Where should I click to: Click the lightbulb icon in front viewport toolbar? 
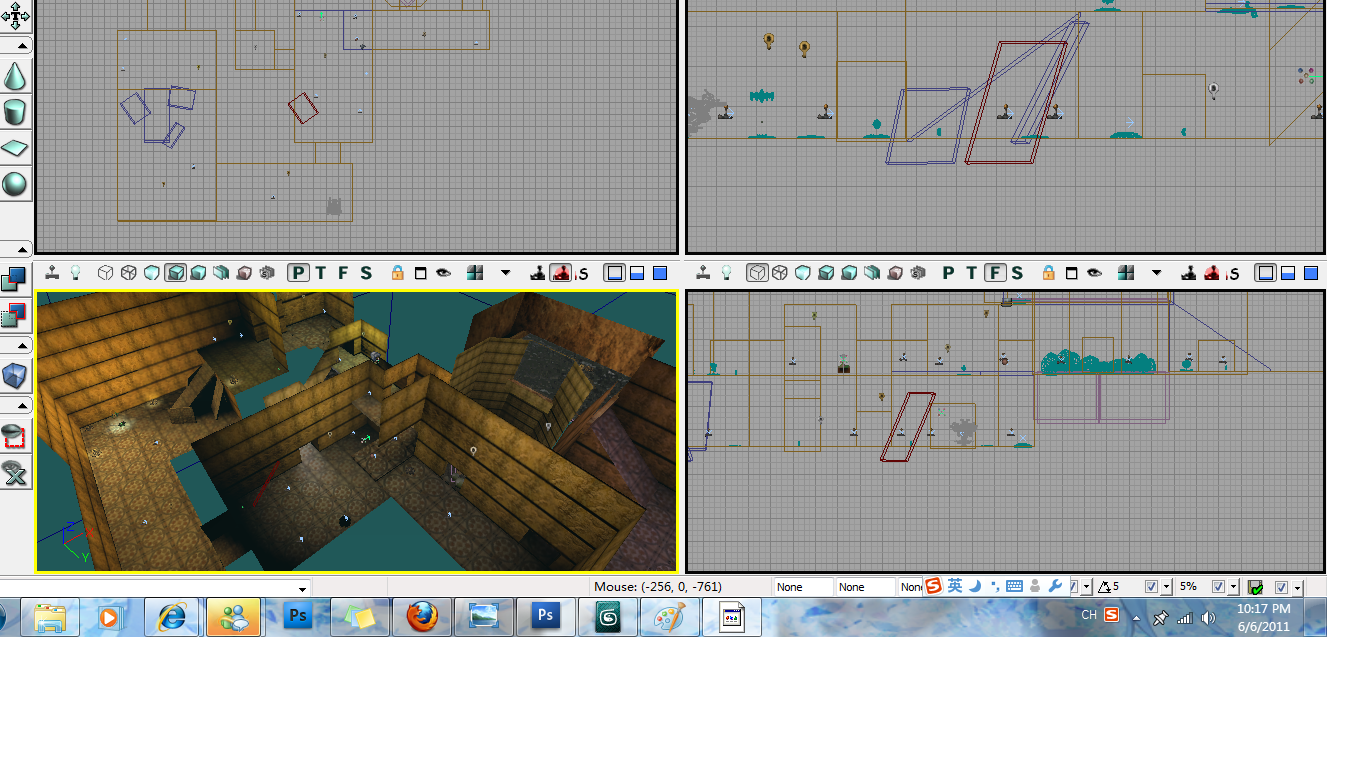pos(727,273)
